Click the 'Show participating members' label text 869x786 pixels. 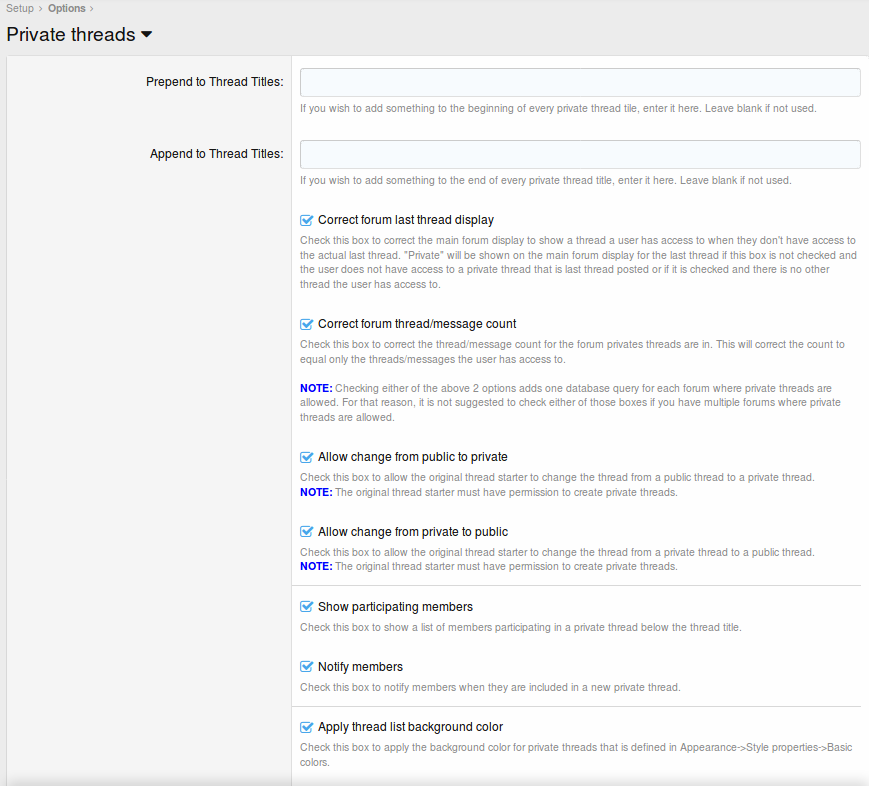coord(395,607)
